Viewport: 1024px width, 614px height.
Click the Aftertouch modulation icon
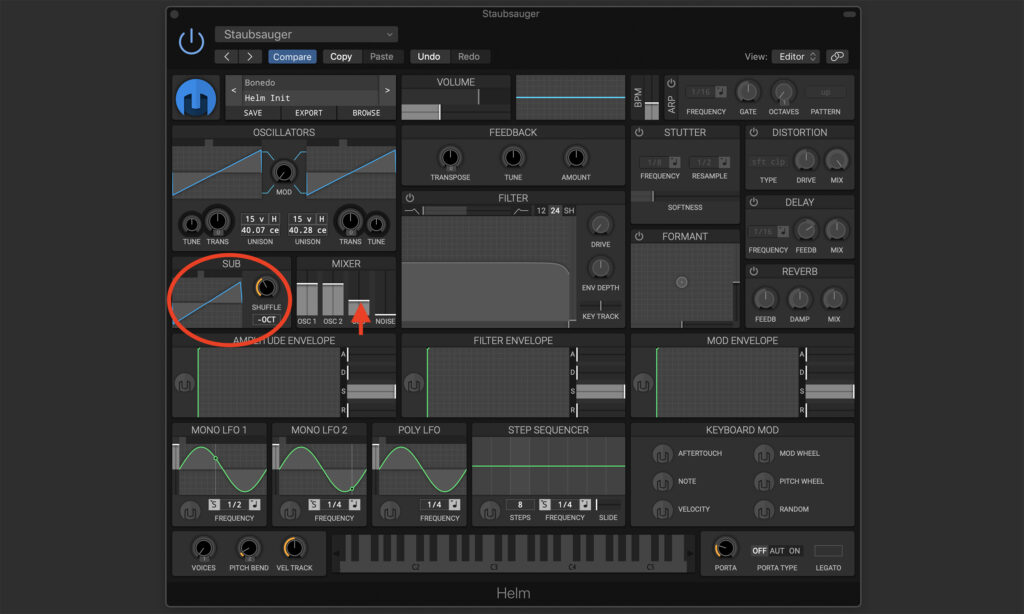pyautogui.click(x=662, y=453)
